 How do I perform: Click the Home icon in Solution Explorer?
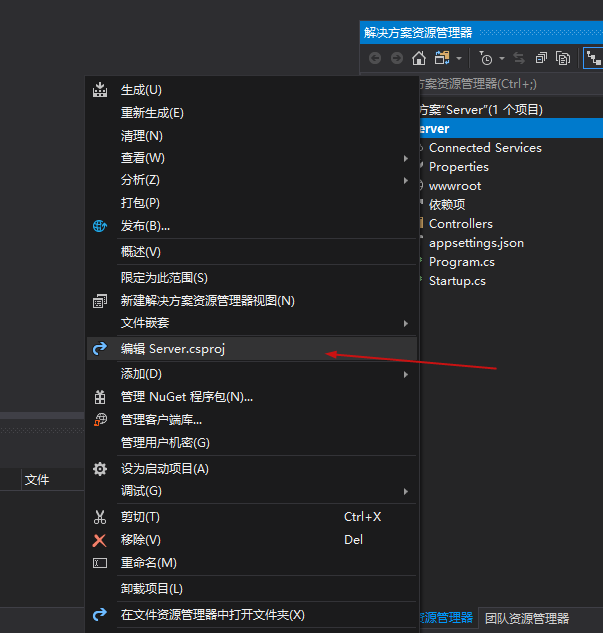(419, 59)
